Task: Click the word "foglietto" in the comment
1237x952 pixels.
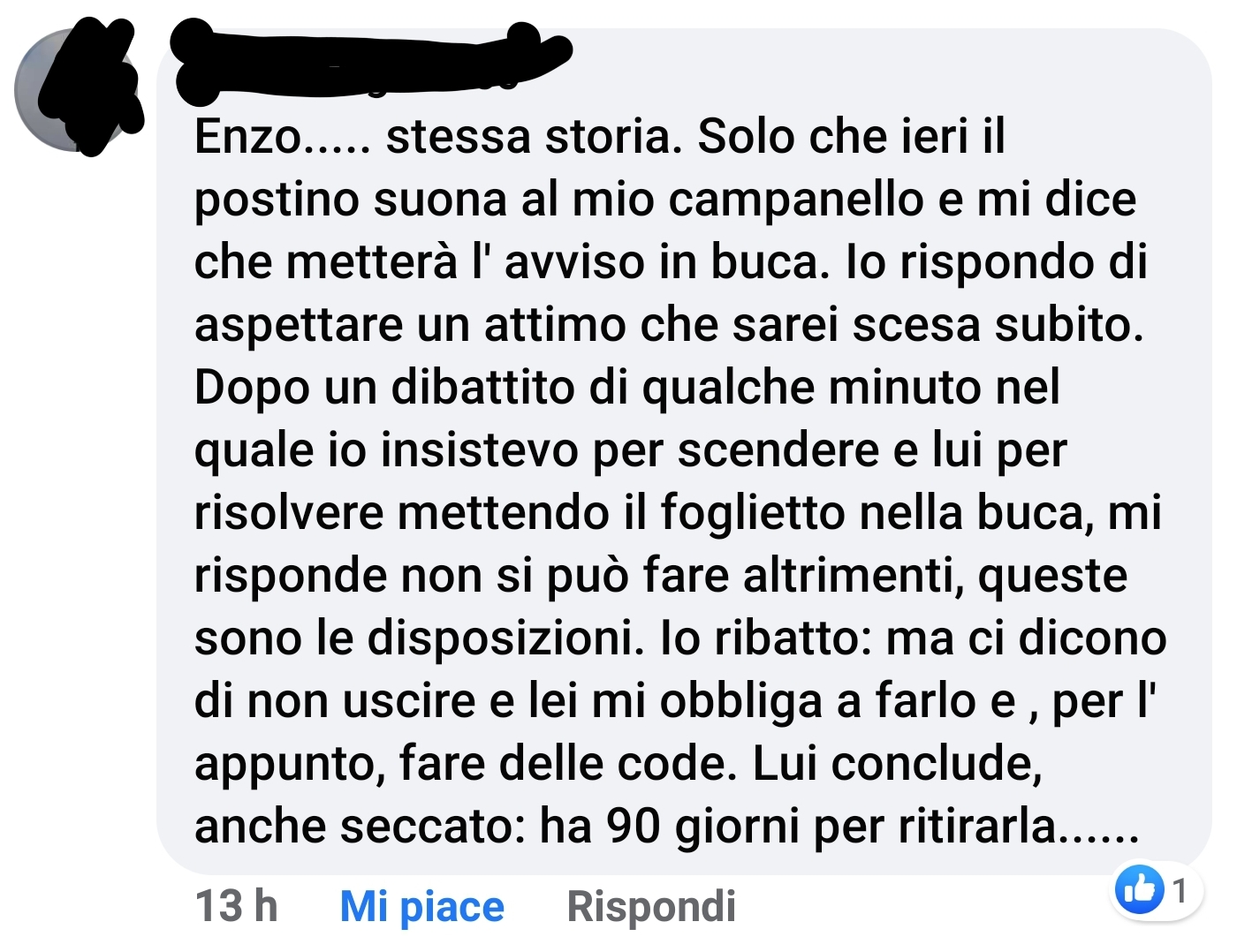Action: click(x=753, y=513)
